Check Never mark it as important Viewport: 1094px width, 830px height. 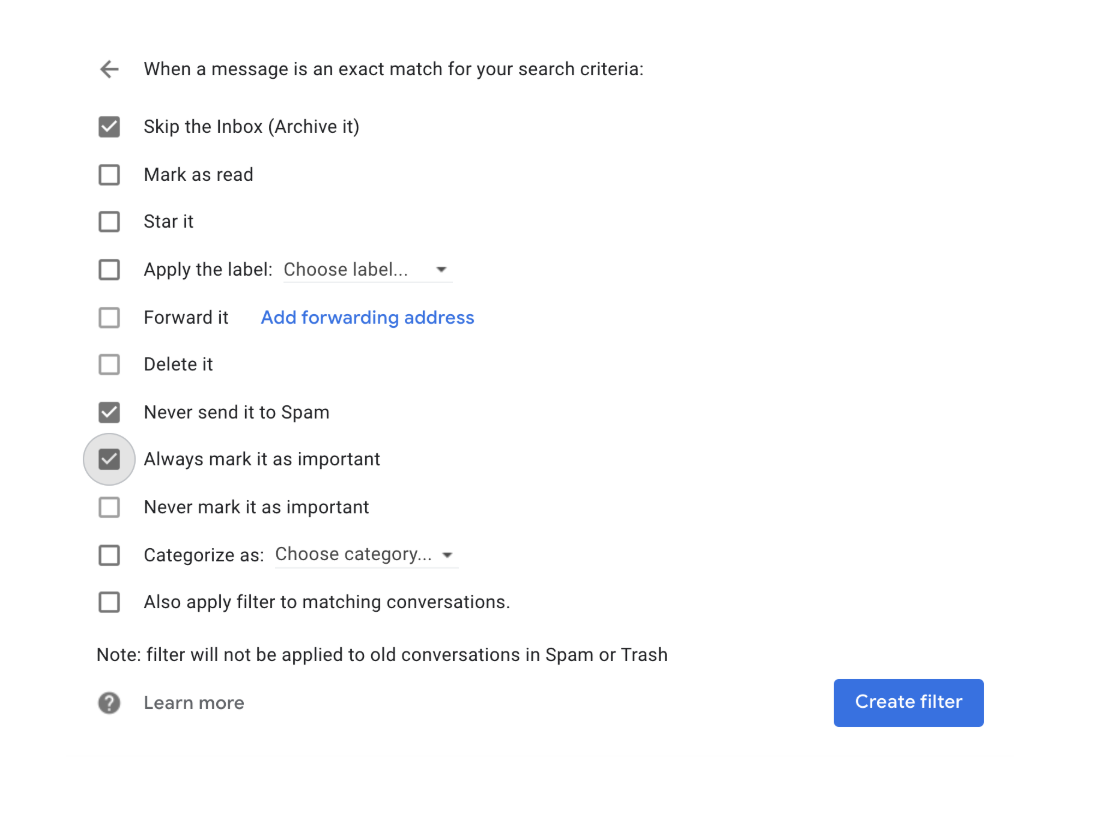coord(109,508)
